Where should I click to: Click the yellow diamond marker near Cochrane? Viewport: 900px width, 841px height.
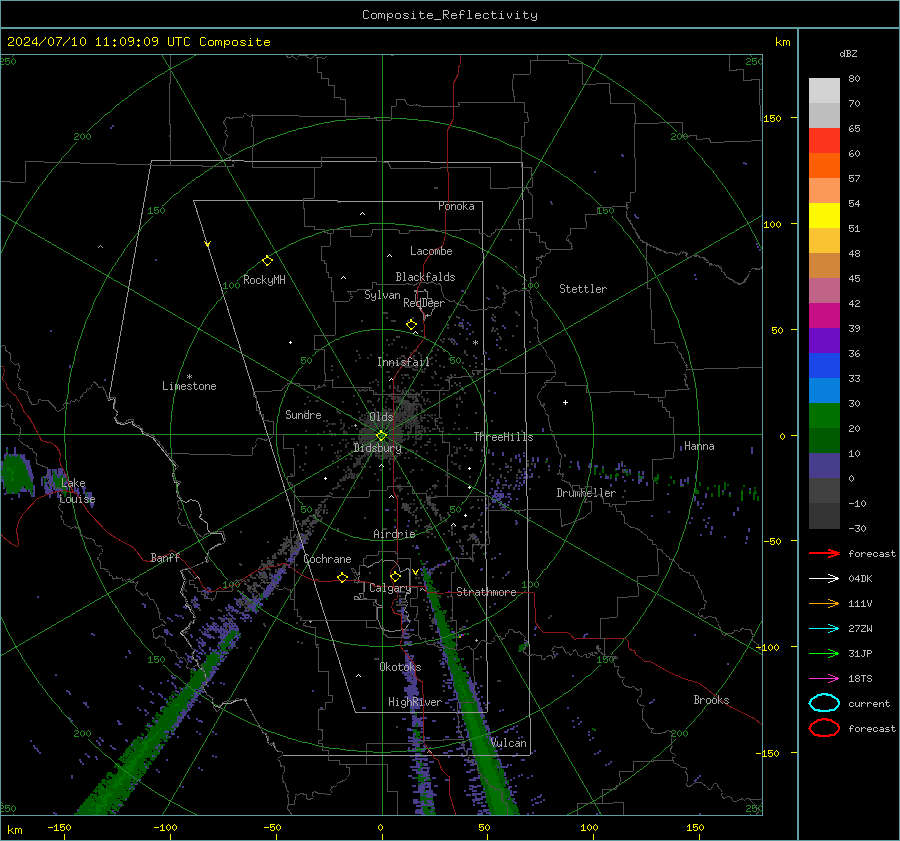[342, 577]
